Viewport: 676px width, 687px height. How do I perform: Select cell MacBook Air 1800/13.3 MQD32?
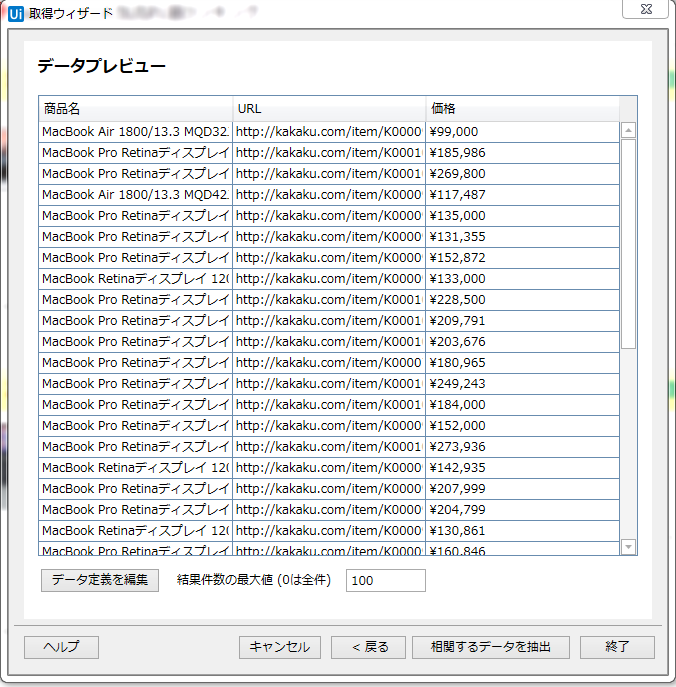(135, 132)
